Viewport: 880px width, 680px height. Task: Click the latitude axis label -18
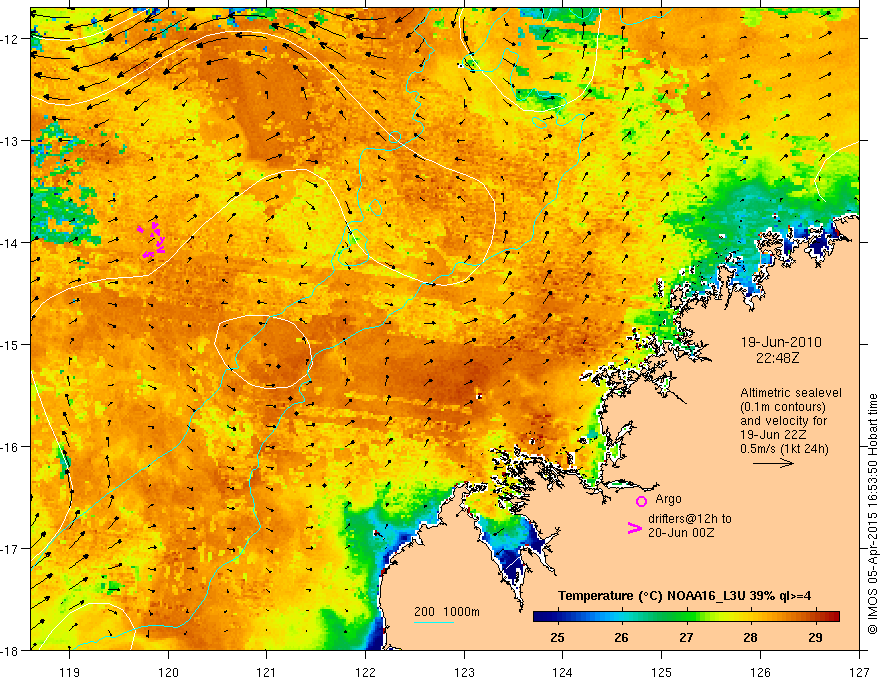click(x=11, y=651)
